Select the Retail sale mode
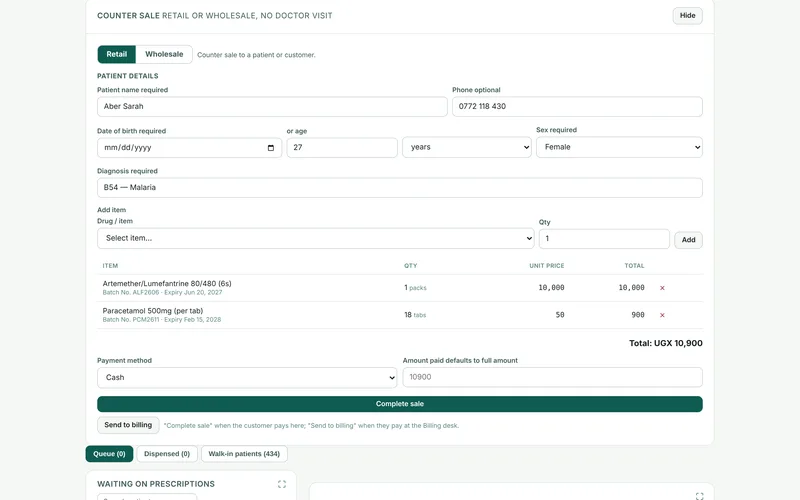The height and width of the screenshot is (500, 800). tap(116, 54)
